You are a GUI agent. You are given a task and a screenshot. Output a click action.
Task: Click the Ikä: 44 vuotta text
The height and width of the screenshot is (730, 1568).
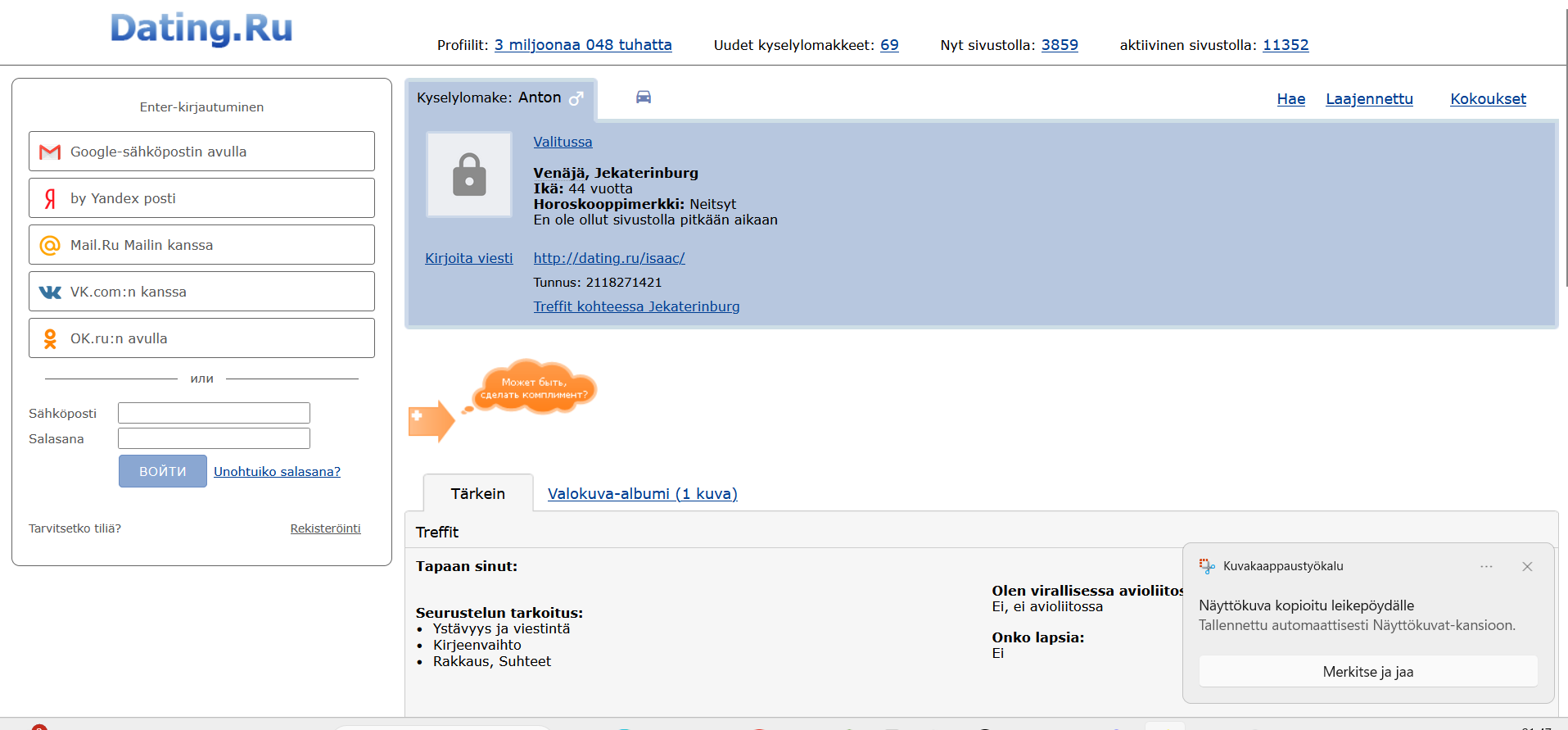[582, 188]
